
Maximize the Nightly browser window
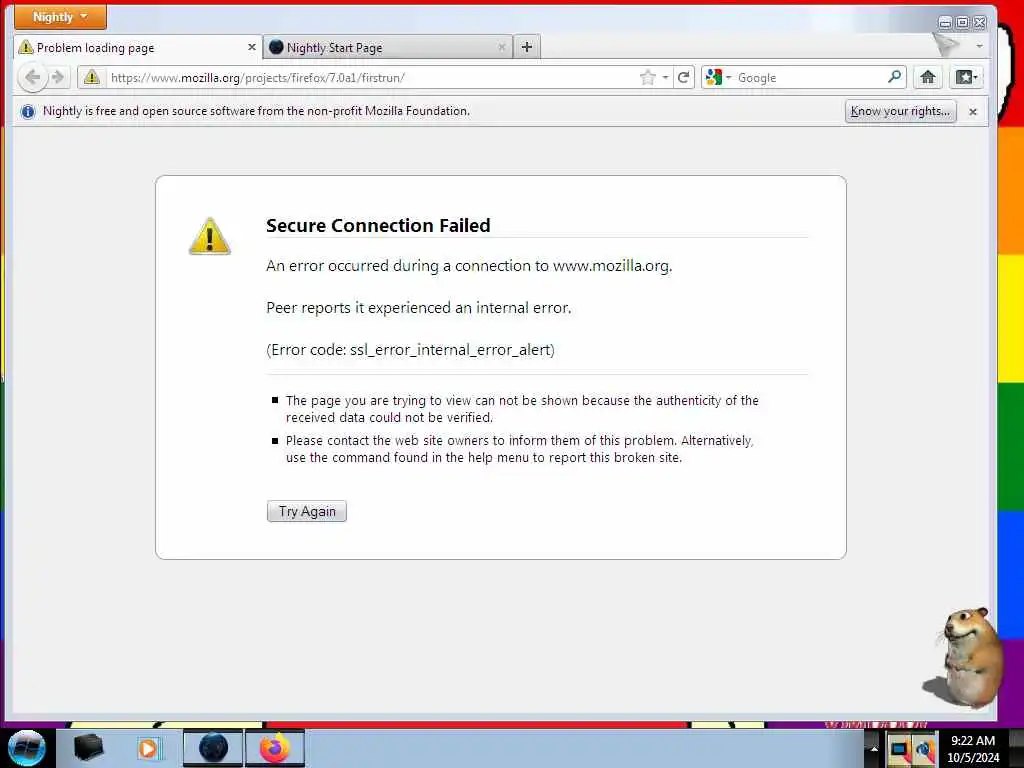962,23
